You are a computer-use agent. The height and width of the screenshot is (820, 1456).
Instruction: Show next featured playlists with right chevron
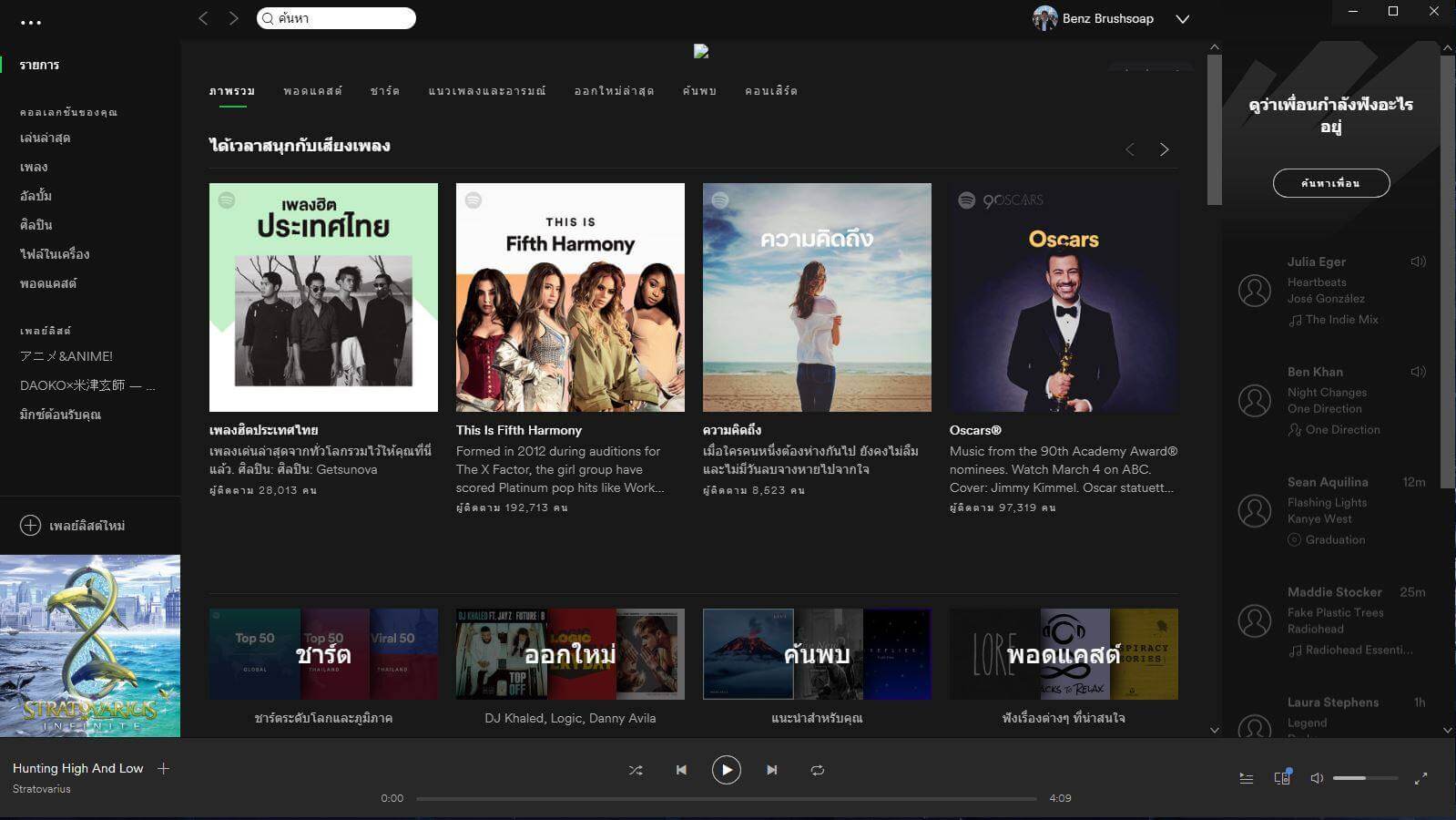1164,149
